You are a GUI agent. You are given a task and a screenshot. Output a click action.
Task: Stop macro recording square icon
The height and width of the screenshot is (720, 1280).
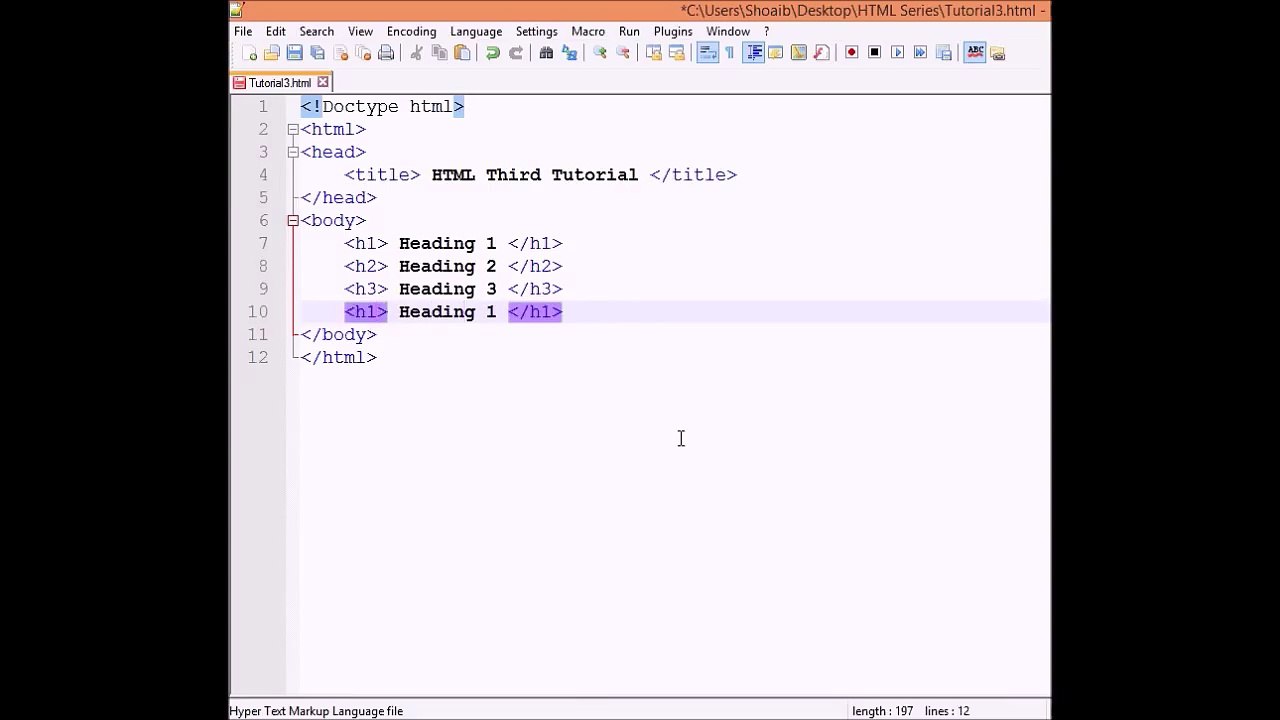874,53
